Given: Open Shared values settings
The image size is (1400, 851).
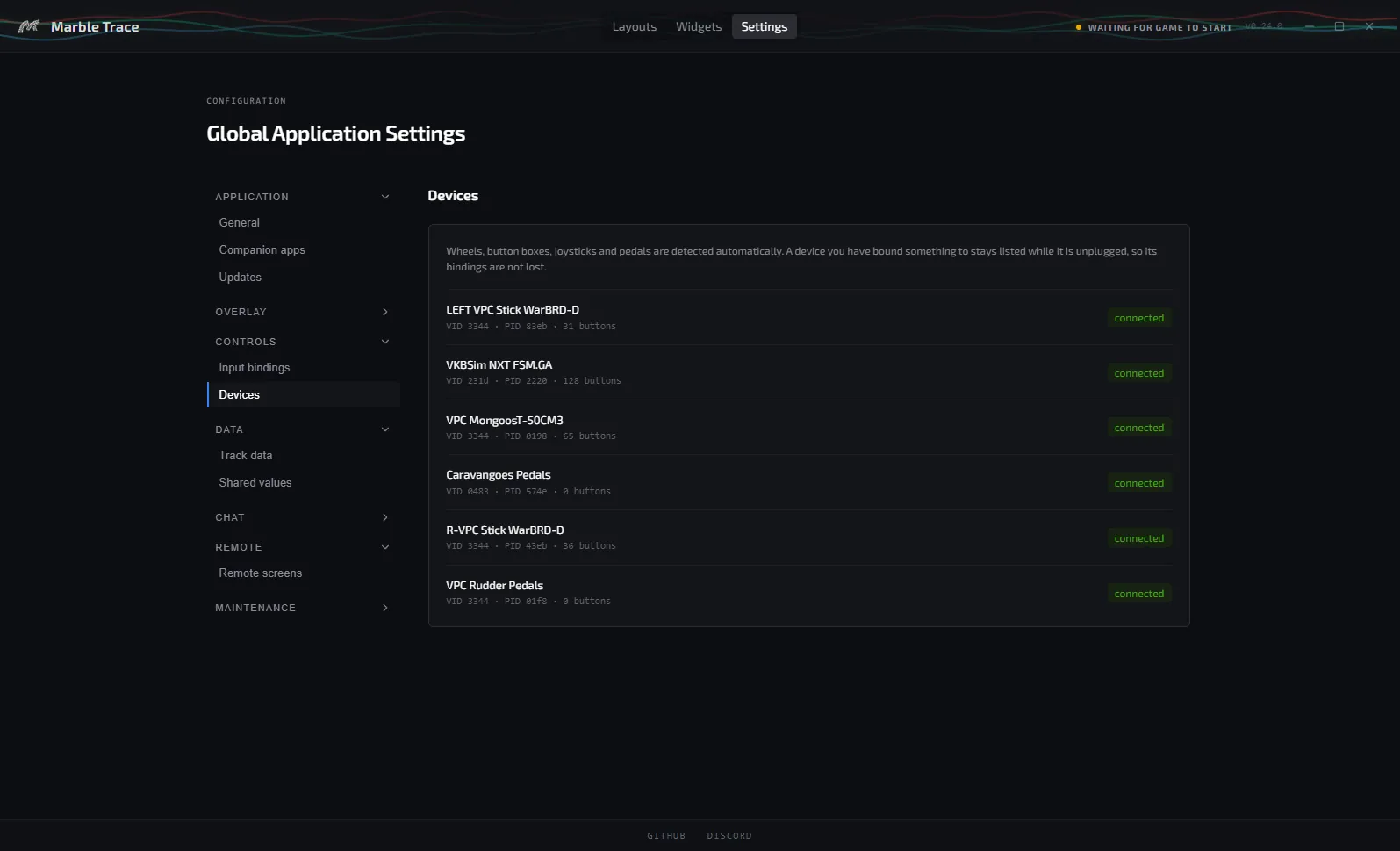Looking at the screenshot, I should (x=304, y=483).
